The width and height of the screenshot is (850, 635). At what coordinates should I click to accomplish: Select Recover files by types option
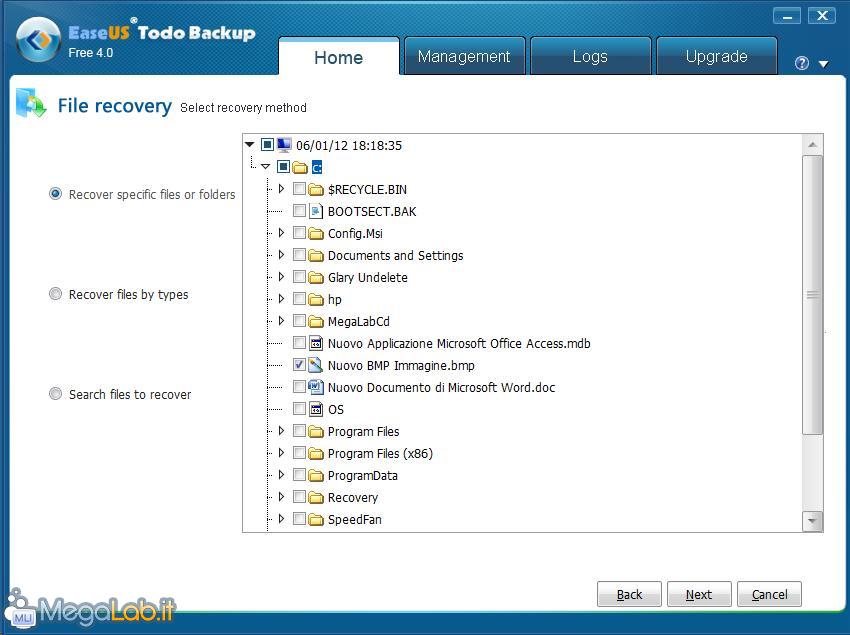[56, 294]
